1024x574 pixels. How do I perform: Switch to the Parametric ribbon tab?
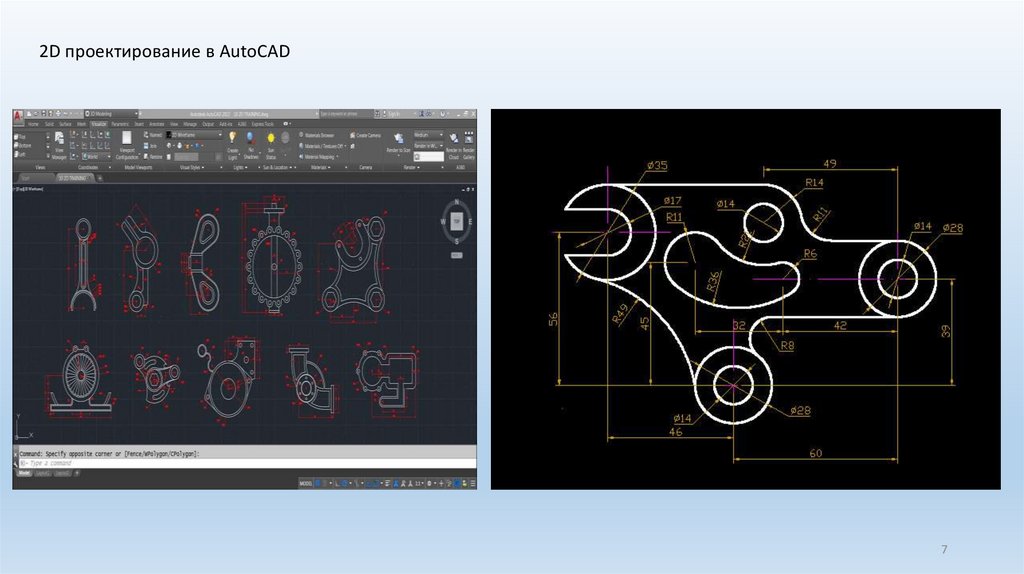coord(120,123)
